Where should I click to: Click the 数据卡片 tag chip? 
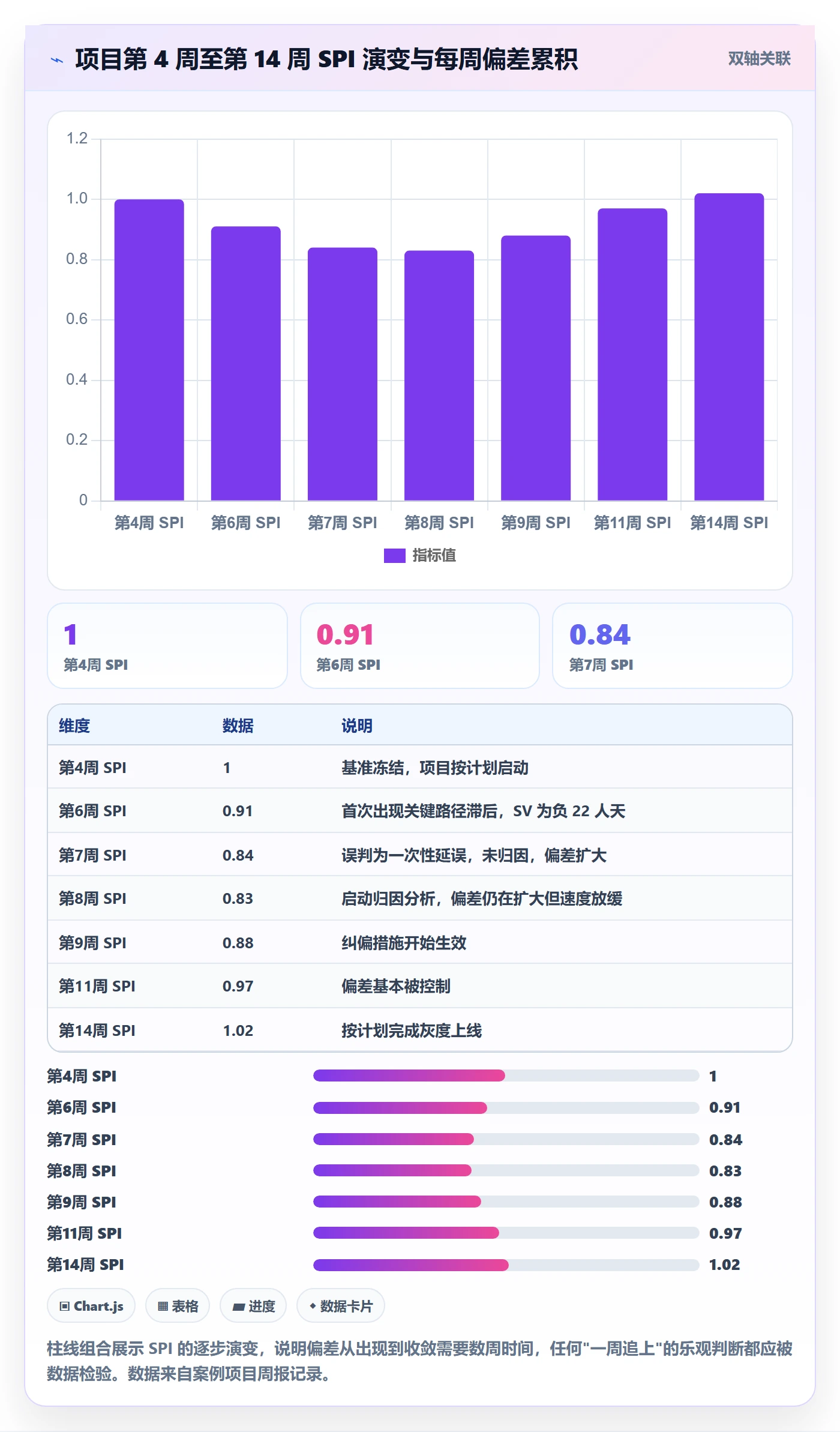[x=341, y=1306]
